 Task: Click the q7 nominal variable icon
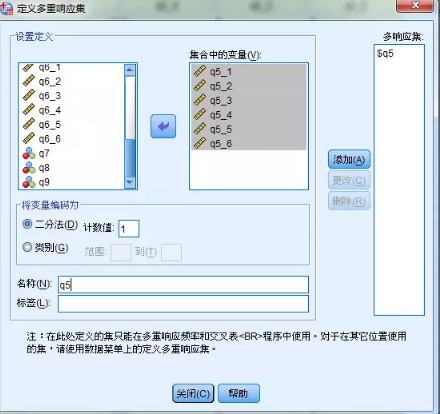tap(29, 153)
